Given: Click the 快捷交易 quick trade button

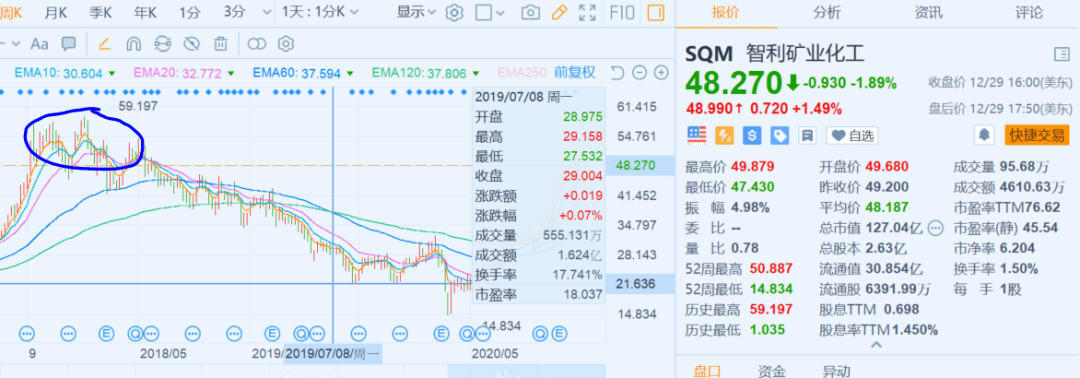Looking at the screenshot, I should click(x=1037, y=135).
